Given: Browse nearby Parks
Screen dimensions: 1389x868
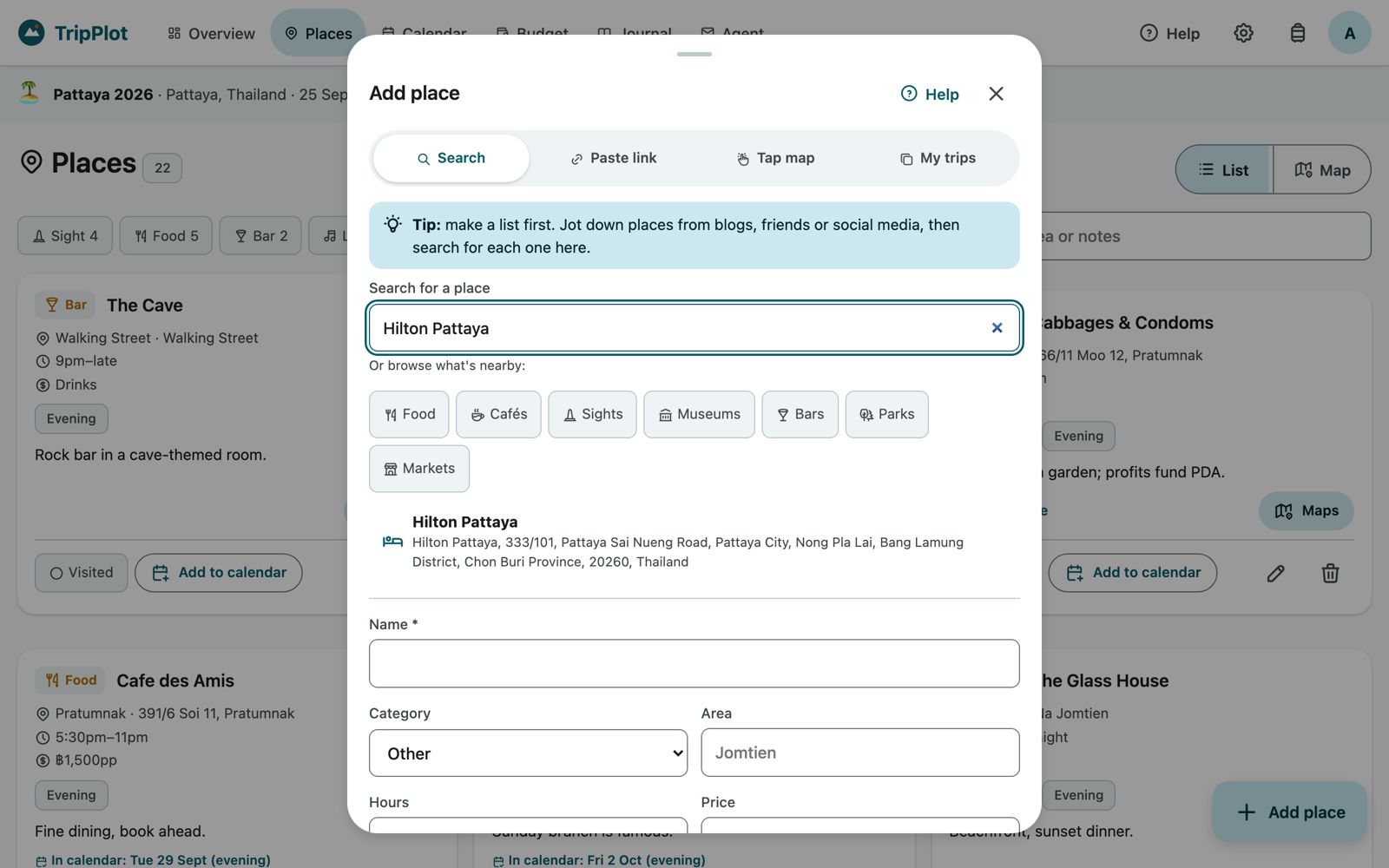Looking at the screenshot, I should pos(886,414).
